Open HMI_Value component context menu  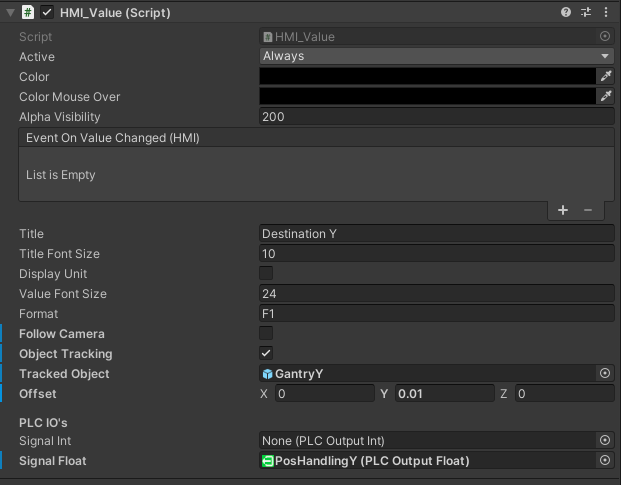coord(606,13)
